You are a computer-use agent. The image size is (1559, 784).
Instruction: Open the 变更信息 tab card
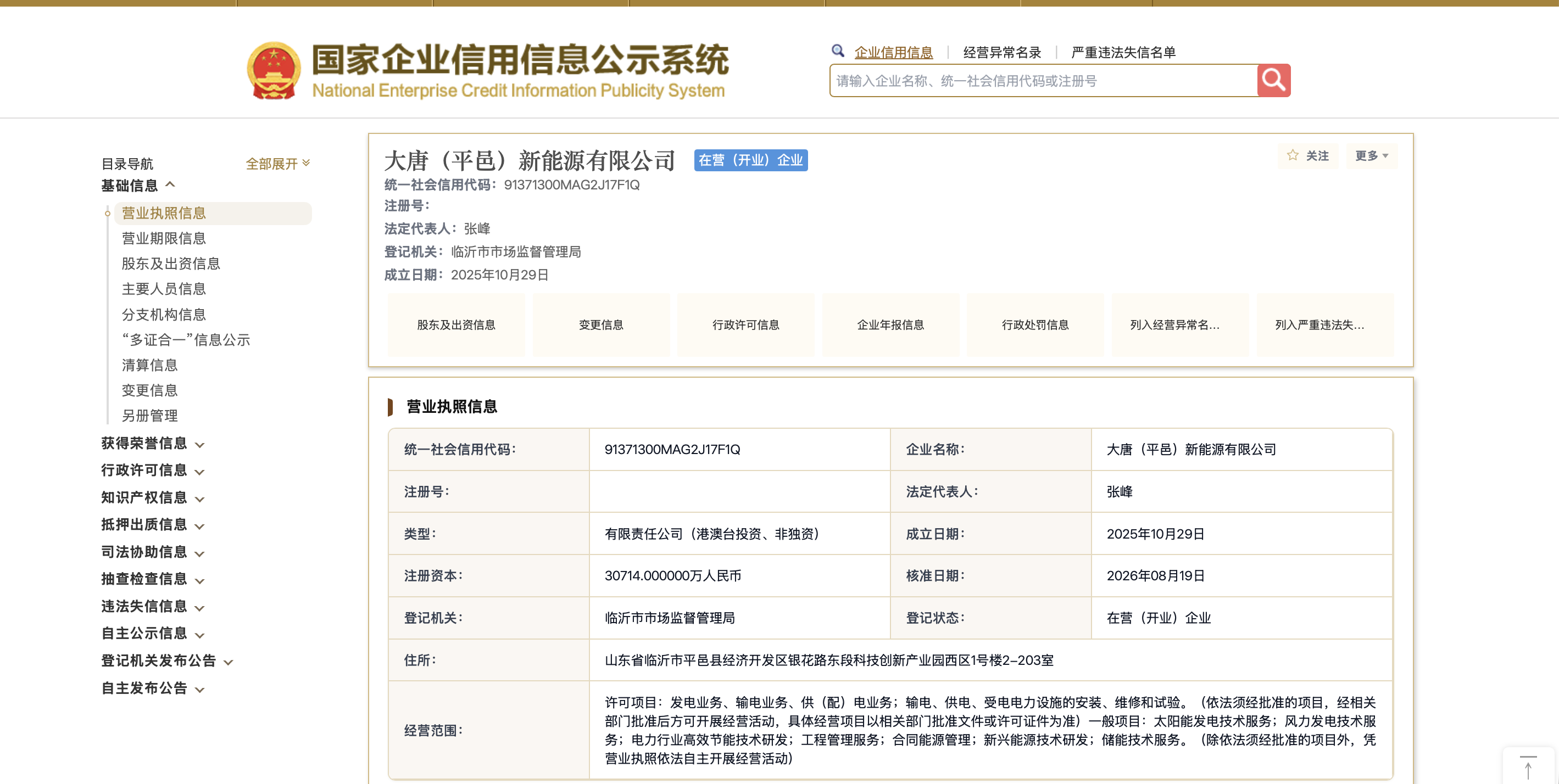click(x=601, y=325)
